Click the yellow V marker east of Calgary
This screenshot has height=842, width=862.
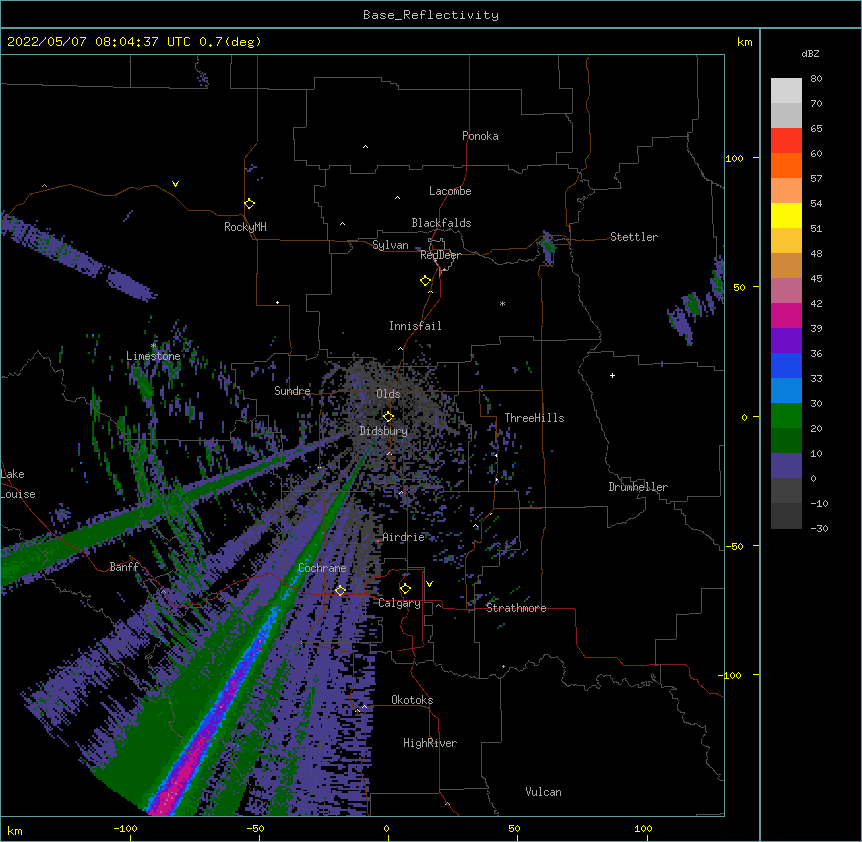[429, 584]
